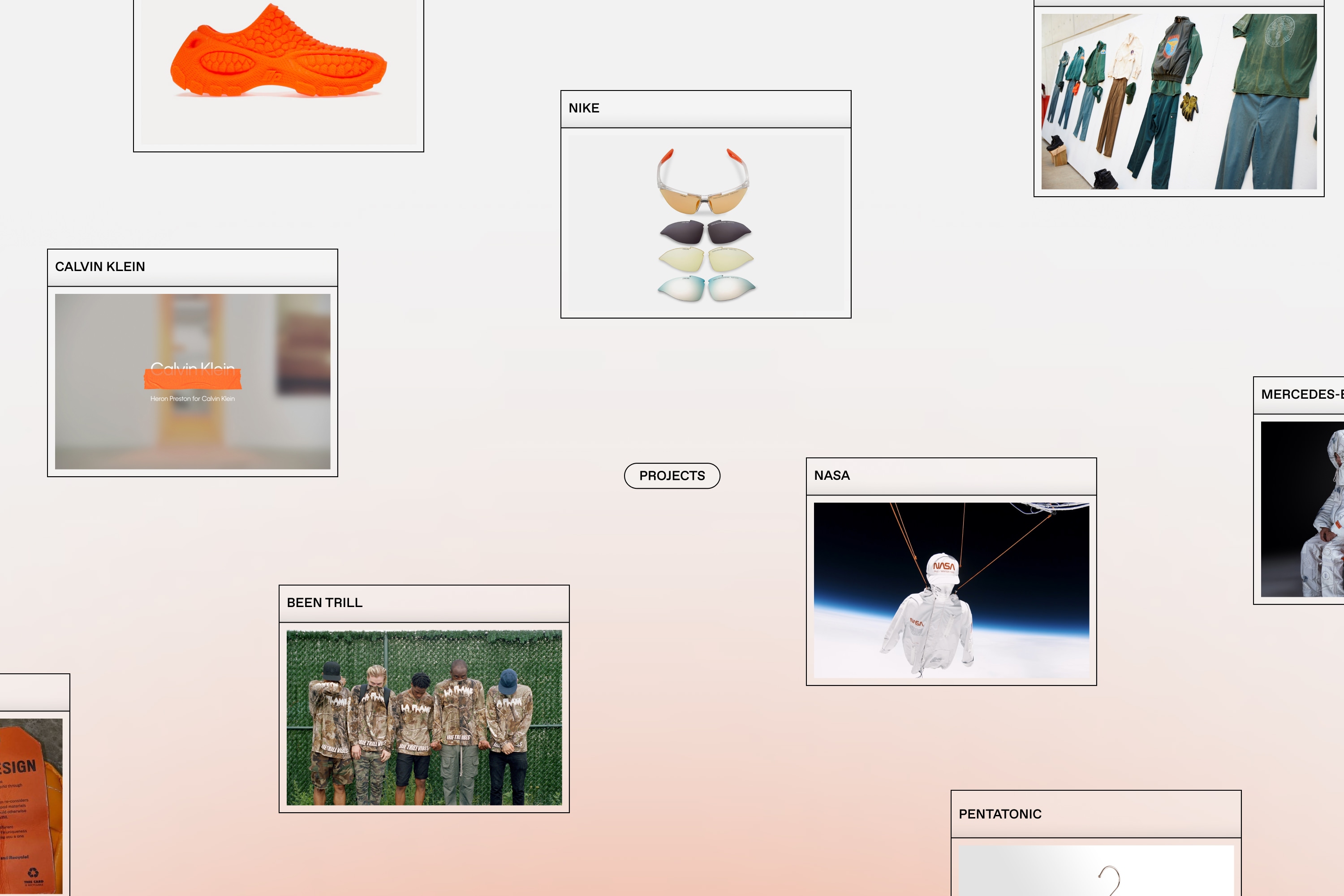Open the Nike sunglasses image

pos(706,223)
